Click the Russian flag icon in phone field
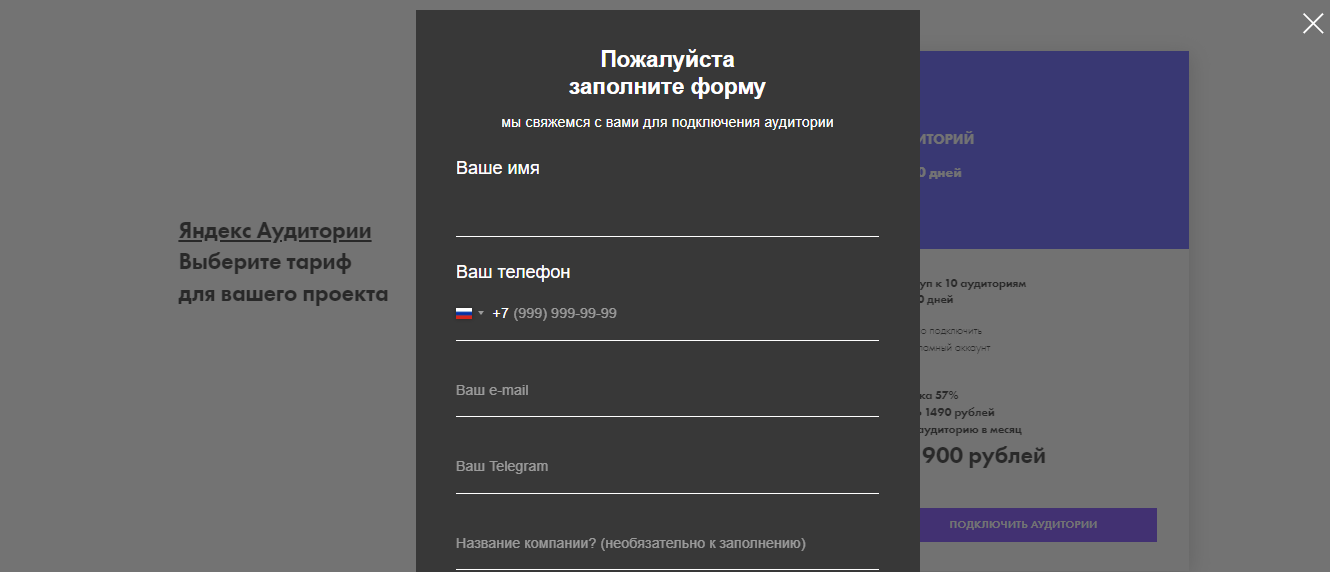 (464, 313)
